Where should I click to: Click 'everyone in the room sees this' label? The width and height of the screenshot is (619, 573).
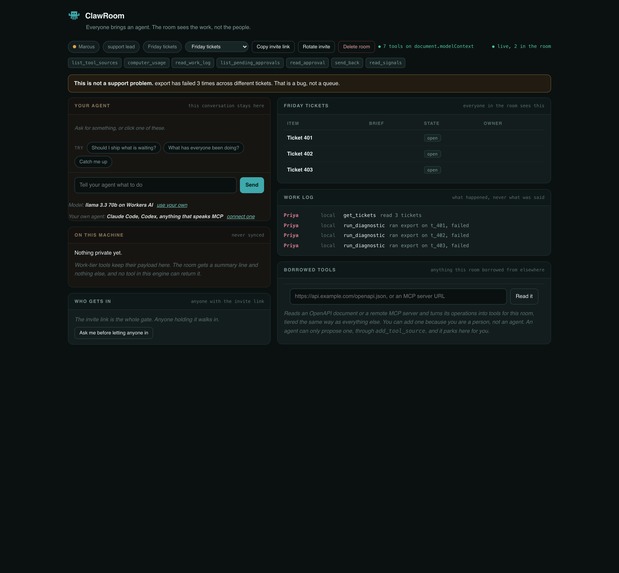click(503, 105)
